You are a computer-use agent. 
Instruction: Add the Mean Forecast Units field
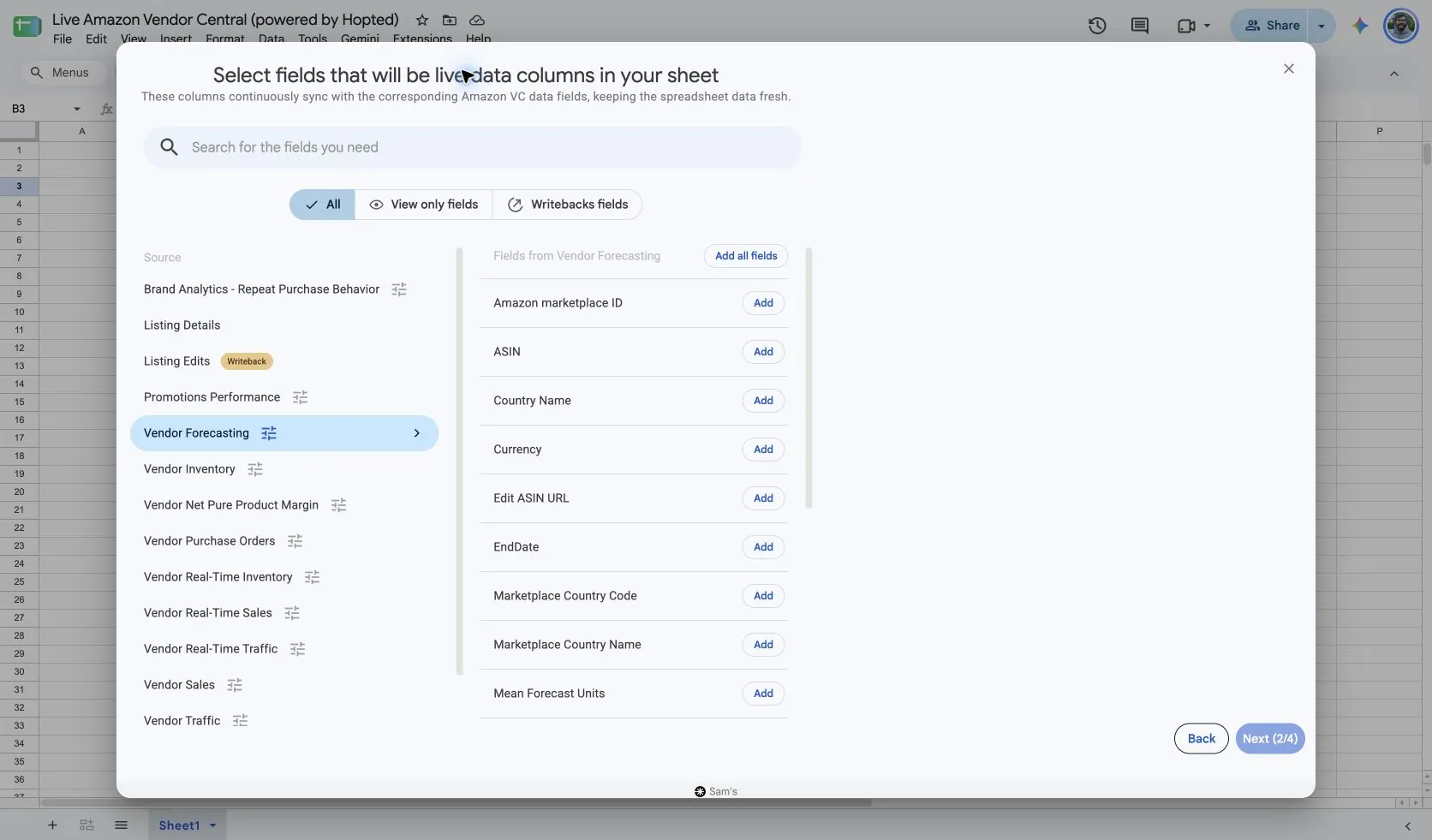763,694
